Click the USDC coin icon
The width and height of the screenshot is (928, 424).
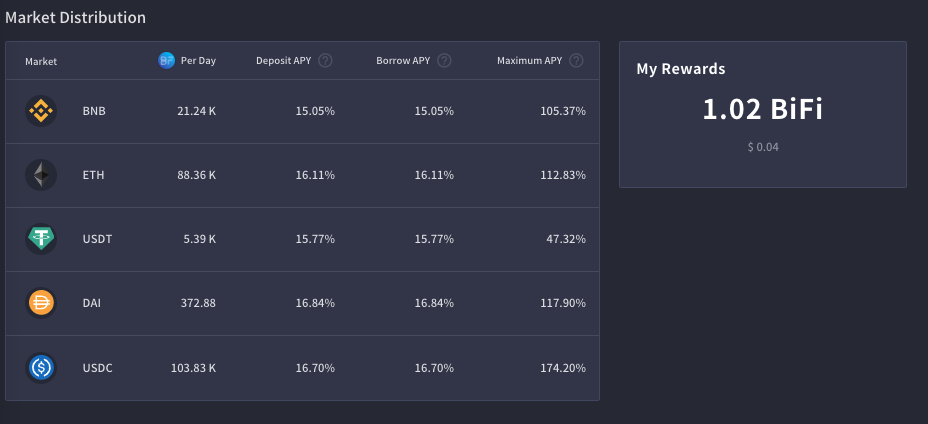pyautogui.click(x=41, y=368)
